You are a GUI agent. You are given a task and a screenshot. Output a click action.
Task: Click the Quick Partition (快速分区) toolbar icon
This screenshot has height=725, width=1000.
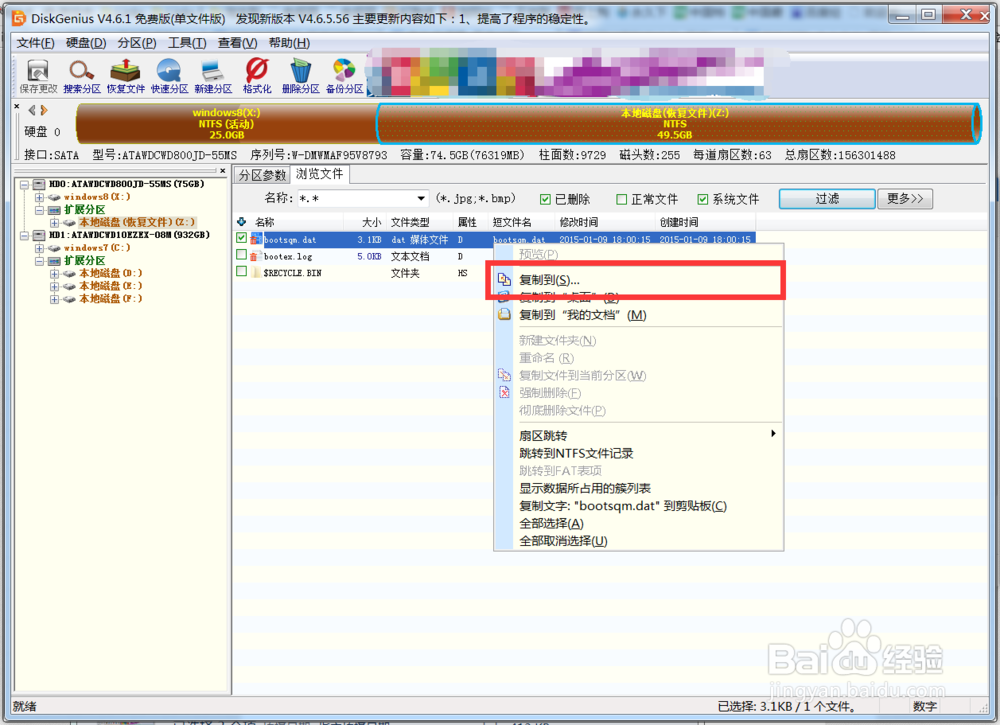coord(169,76)
